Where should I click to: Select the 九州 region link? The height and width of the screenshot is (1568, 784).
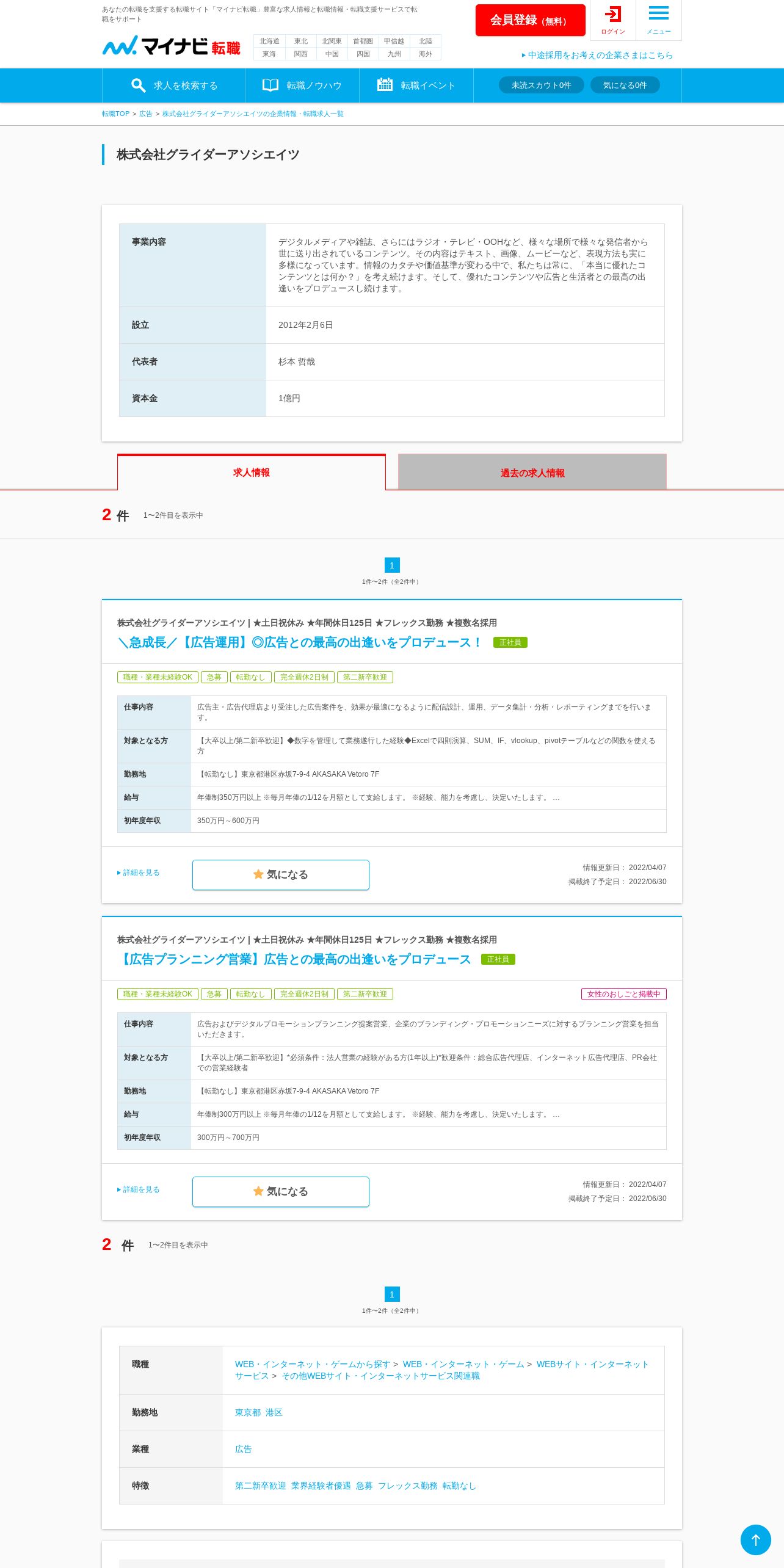394,54
